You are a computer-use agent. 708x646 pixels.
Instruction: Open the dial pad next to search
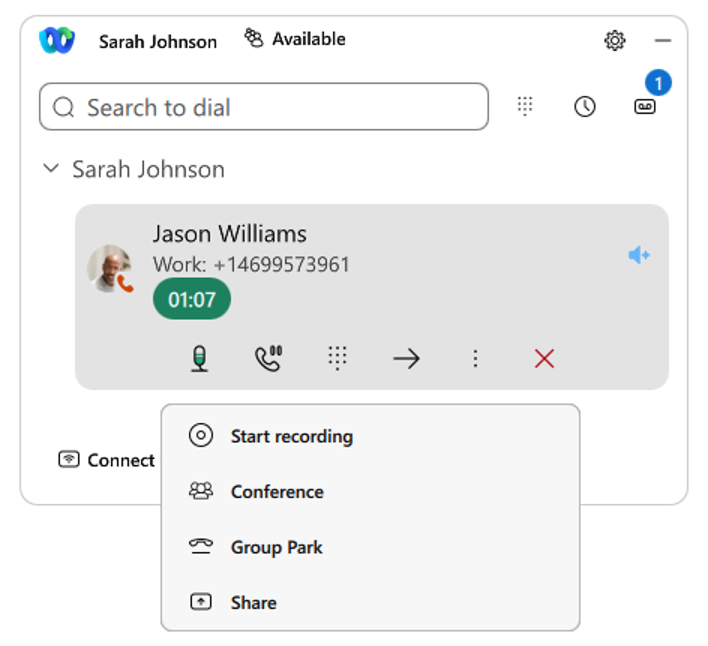click(x=525, y=107)
